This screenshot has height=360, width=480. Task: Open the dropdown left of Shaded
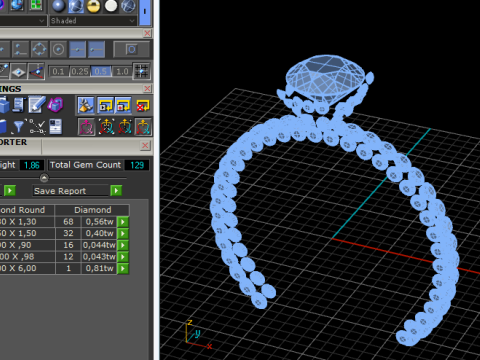tap(23, 21)
